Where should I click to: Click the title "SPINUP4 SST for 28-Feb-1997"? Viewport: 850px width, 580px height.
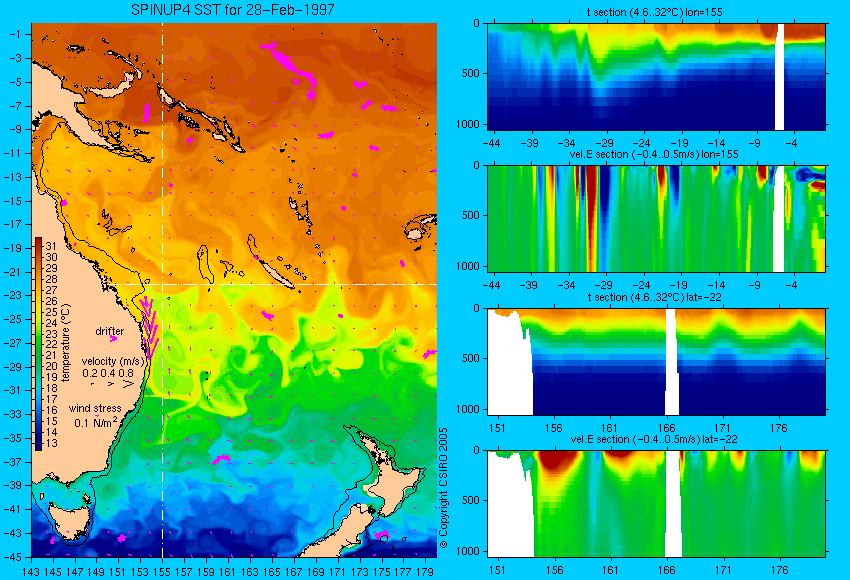pos(233,10)
